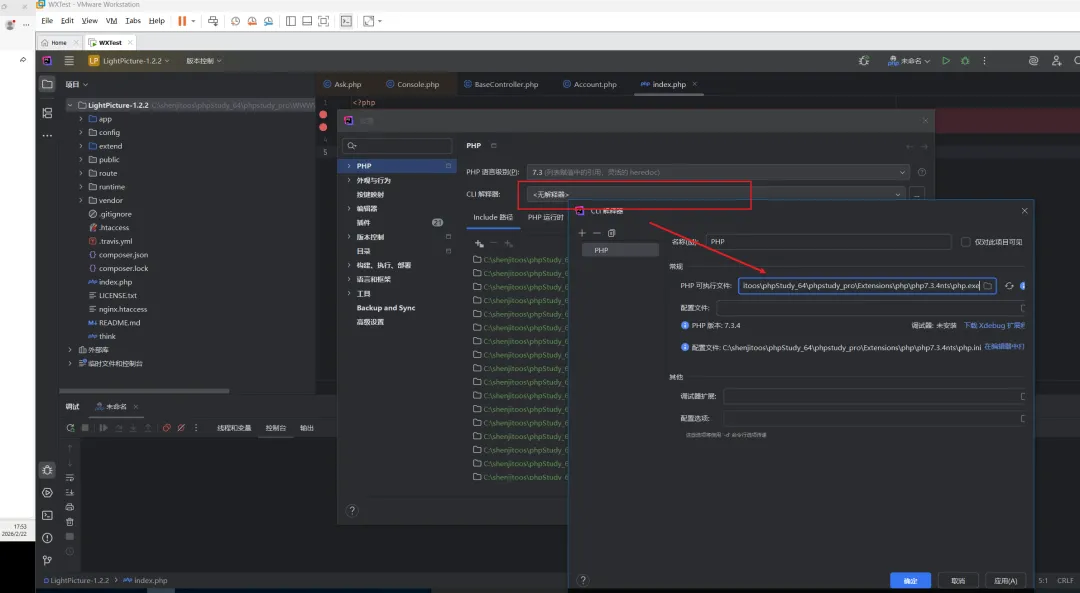
Task: Click the clear all trash icon in console
Action: pyautogui.click(x=70, y=521)
